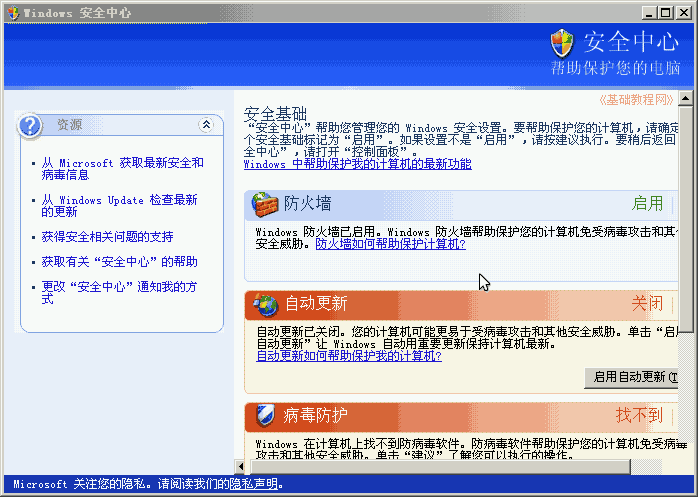Open 获得安全相关问题的支持 link

pos(107,237)
